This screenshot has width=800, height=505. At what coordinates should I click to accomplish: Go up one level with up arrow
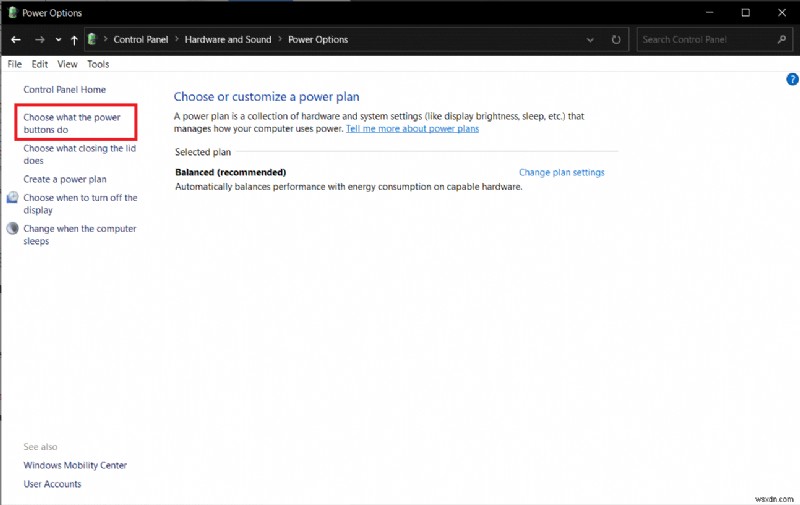point(74,40)
